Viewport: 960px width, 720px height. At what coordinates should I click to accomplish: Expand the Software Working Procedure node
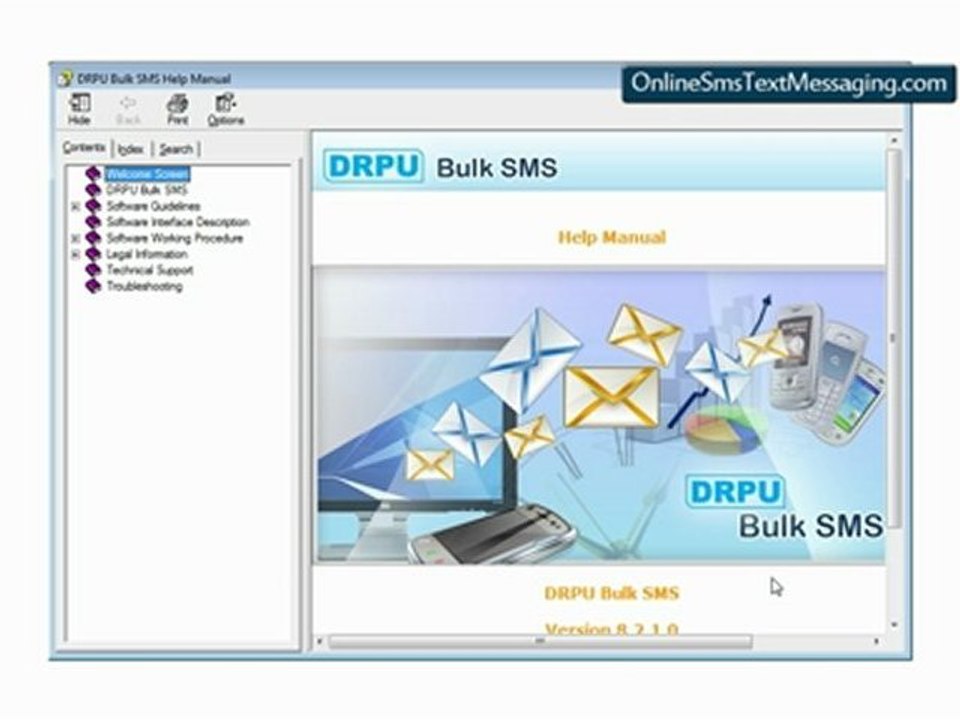tap(75, 238)
